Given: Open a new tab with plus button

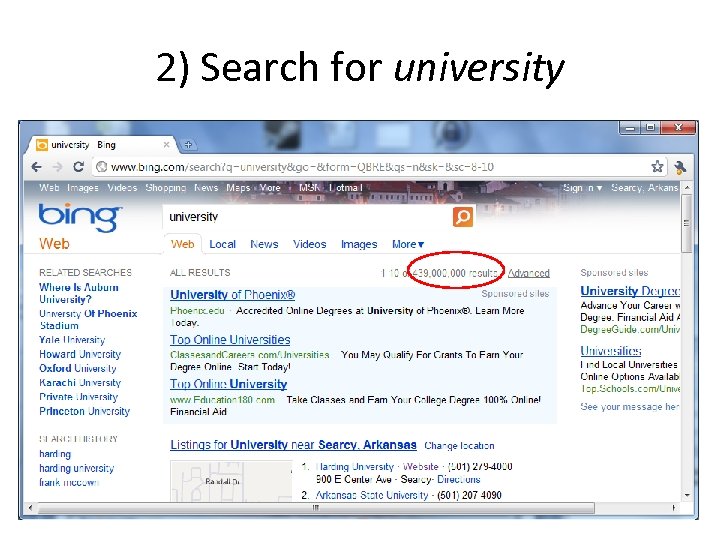Looking at the screenshot, I should pyautogui.click(x=188, y=145).
